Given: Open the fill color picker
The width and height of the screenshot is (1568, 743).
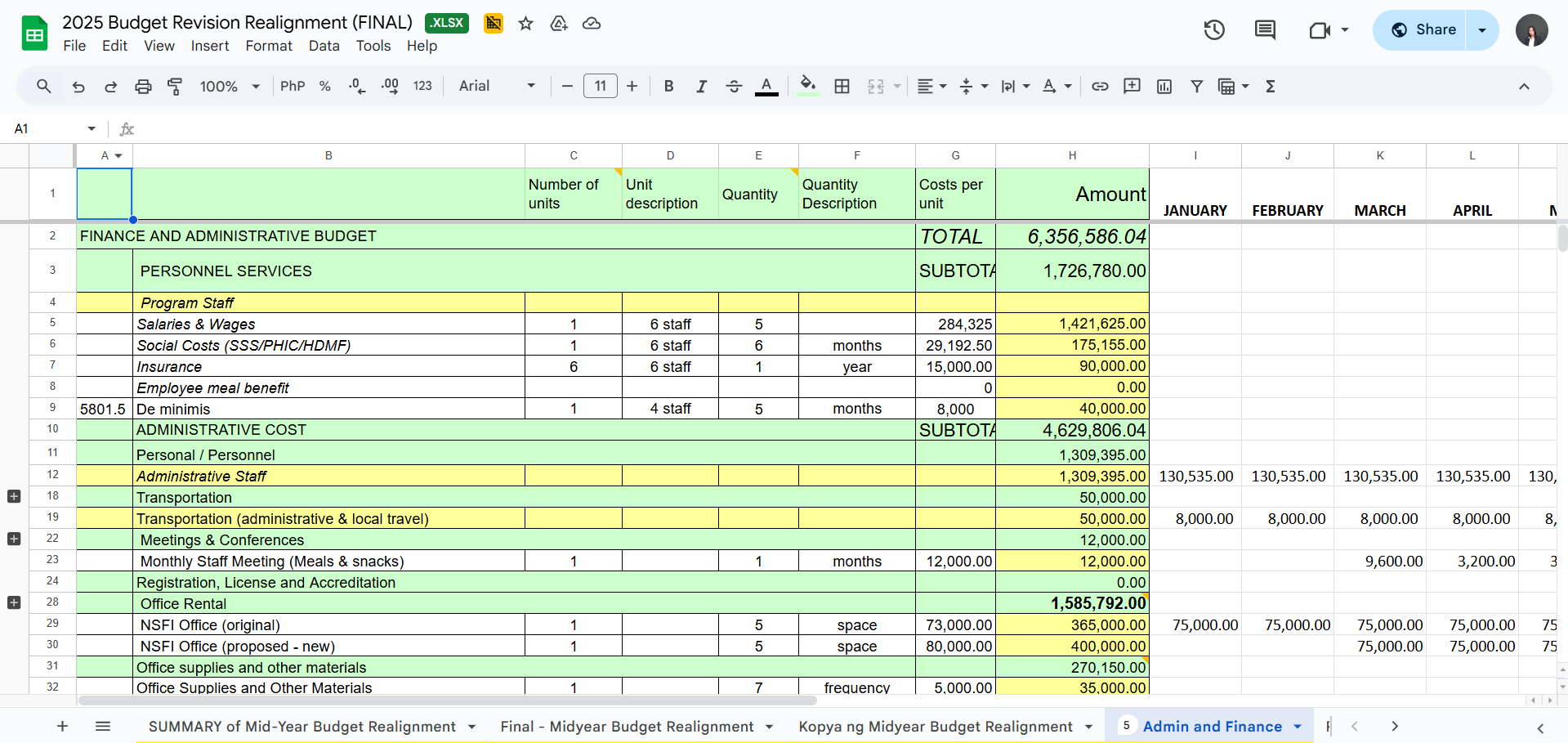Looking at the screenshot, I should click(x=808, y=87).
